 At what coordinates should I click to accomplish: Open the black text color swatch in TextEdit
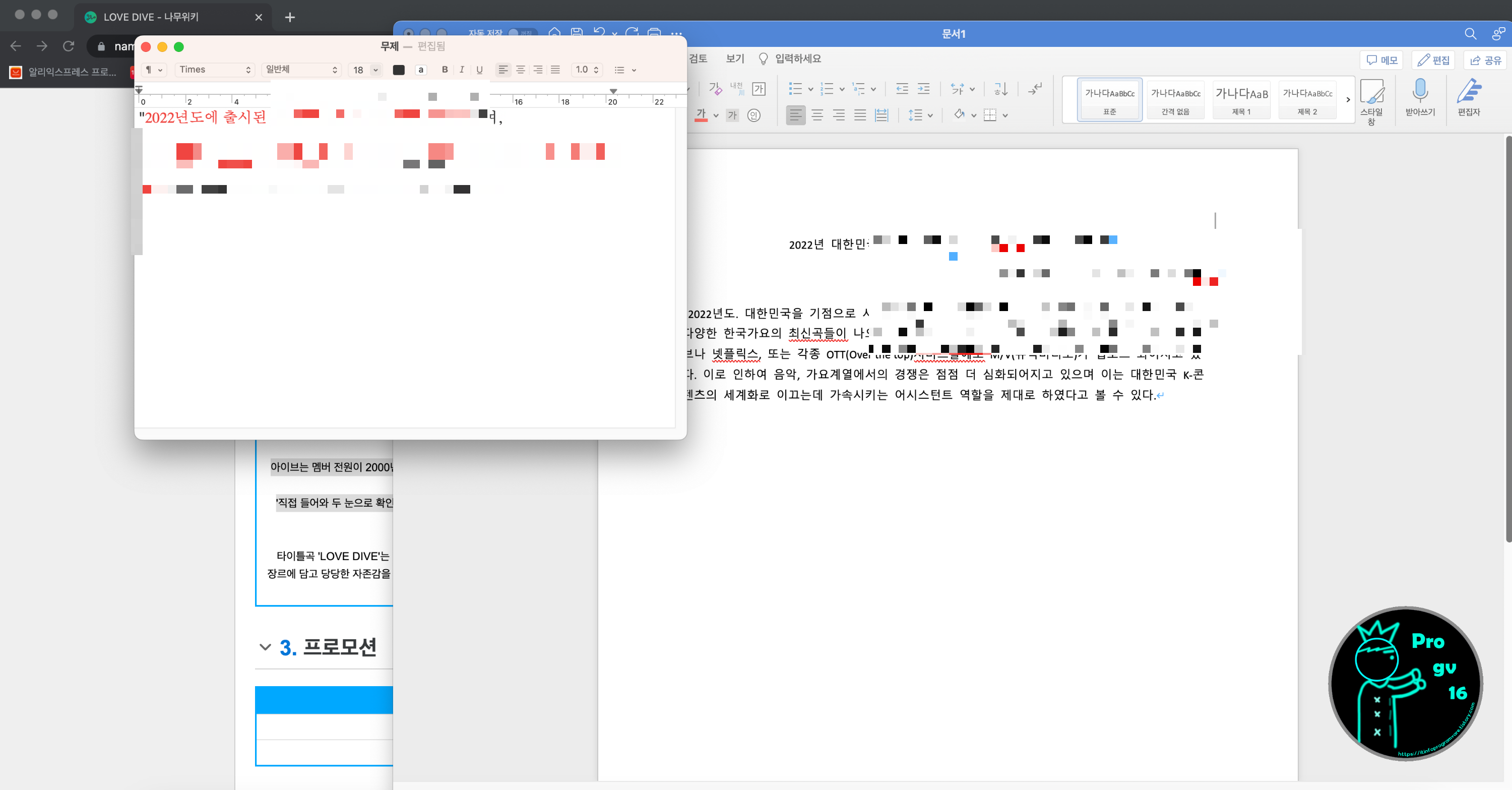click(399, 70)
